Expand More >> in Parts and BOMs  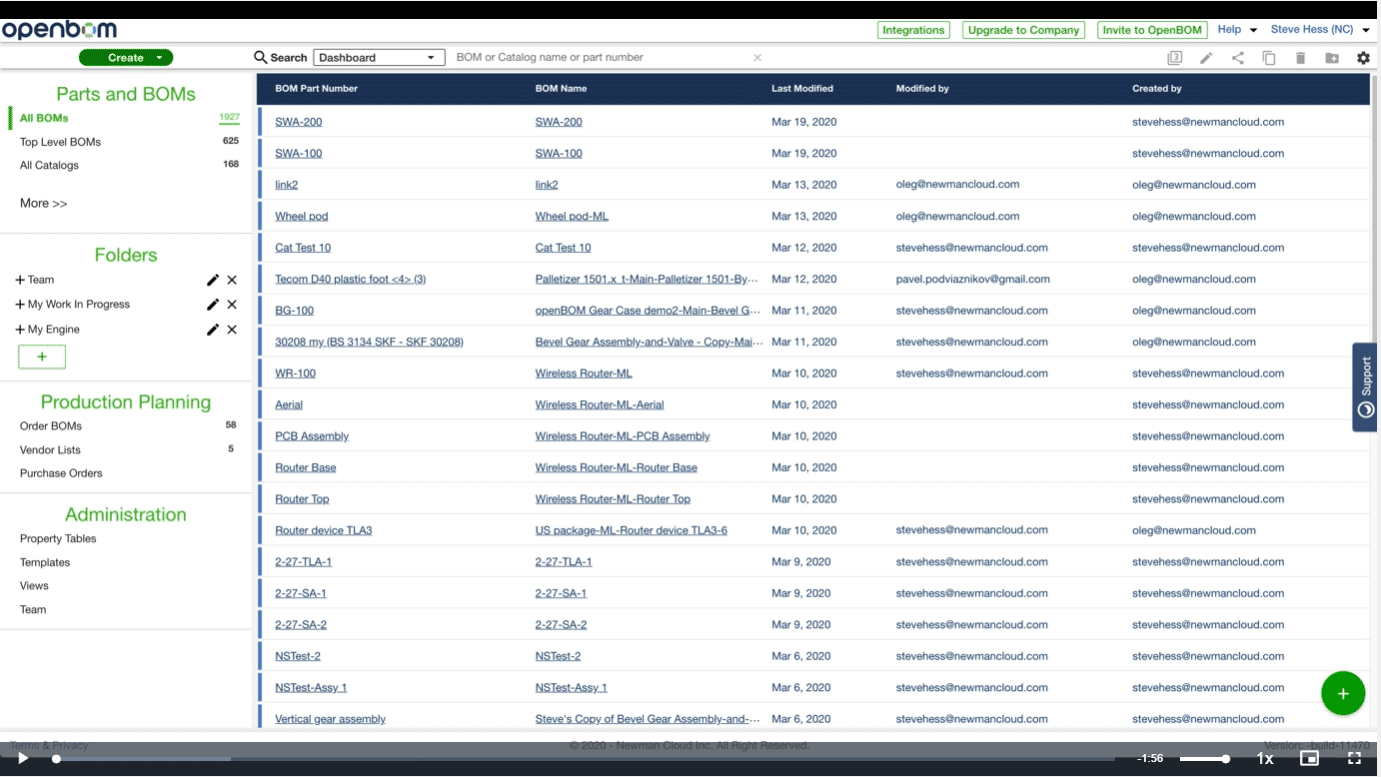click(x=44, y=203)
